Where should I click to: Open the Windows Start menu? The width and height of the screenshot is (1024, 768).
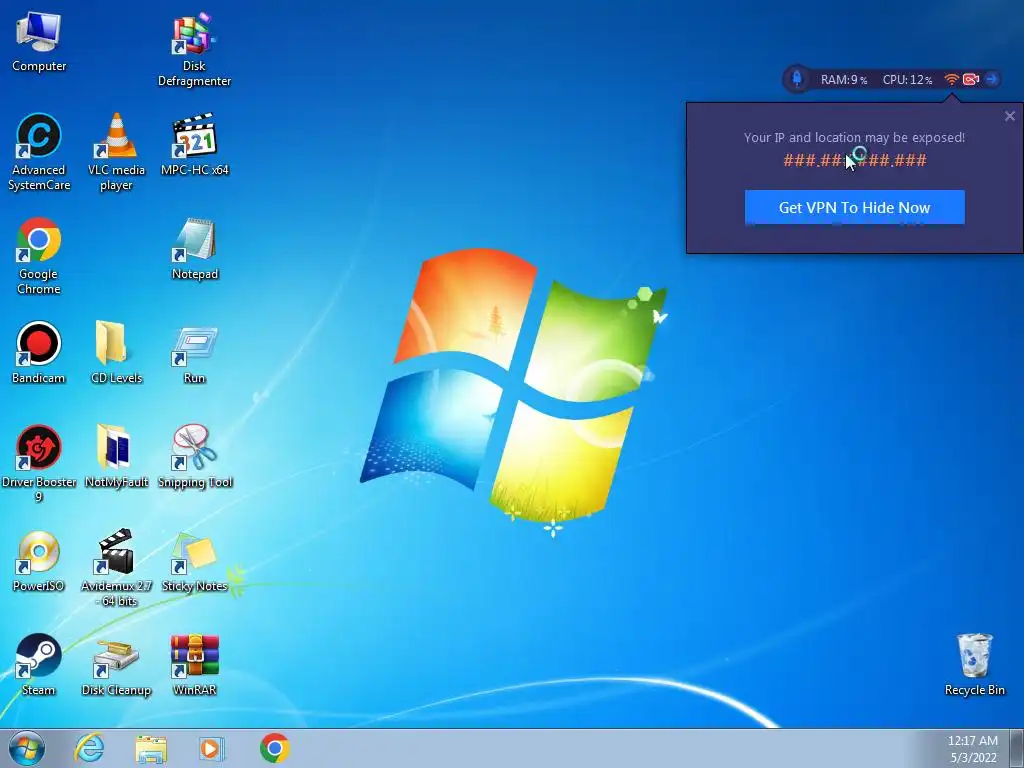pos(27,748)
